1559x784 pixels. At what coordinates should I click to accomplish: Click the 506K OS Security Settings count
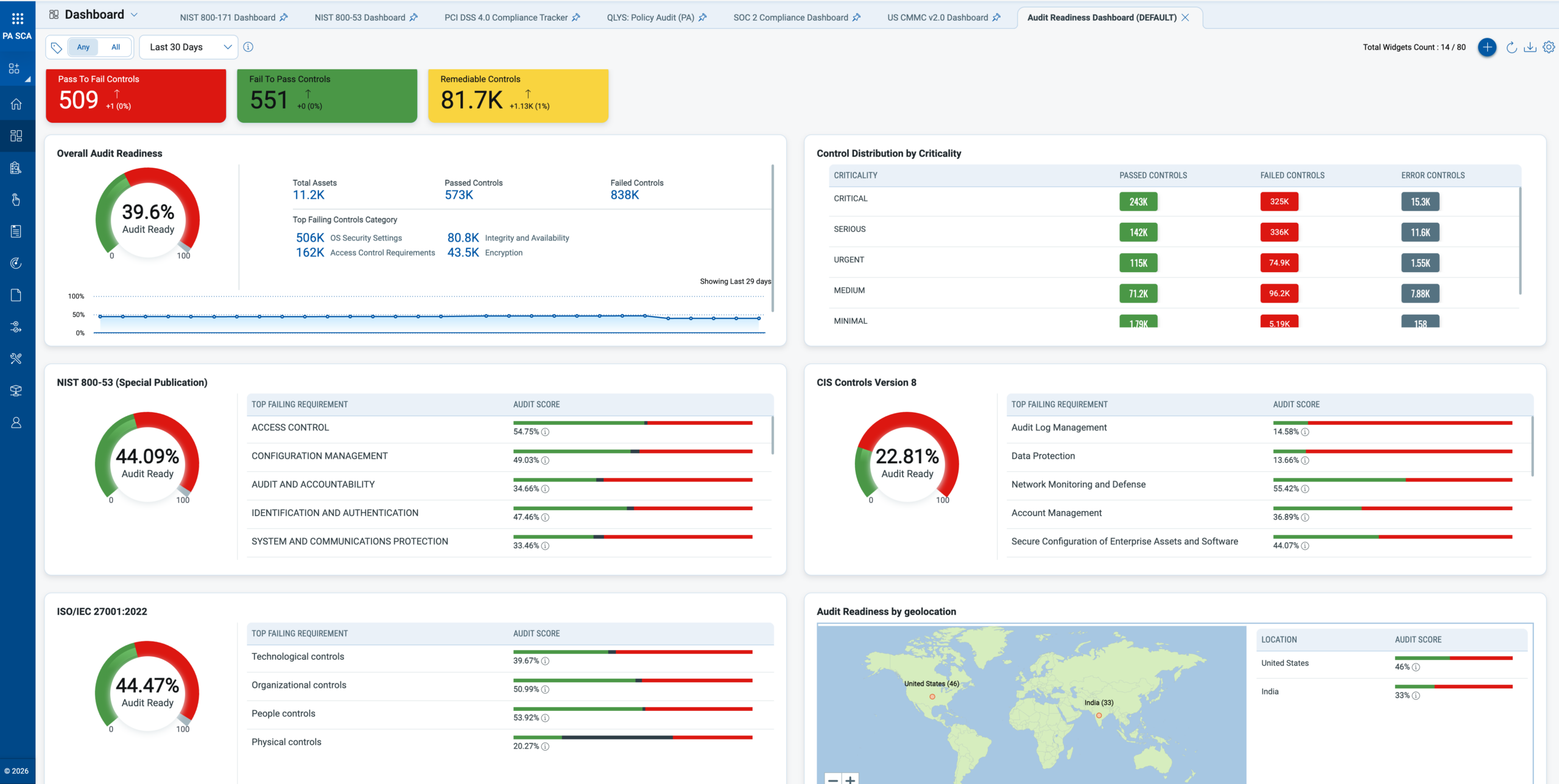[310, 237]
